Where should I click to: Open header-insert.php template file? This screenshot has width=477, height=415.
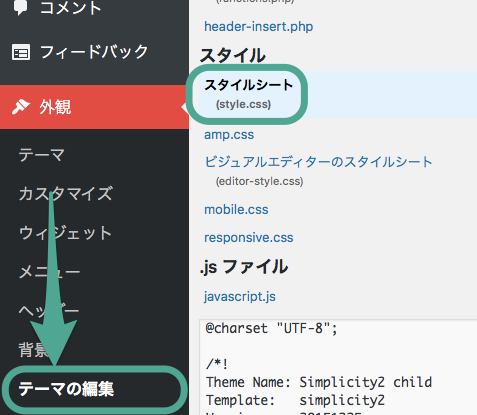(259, 26)
